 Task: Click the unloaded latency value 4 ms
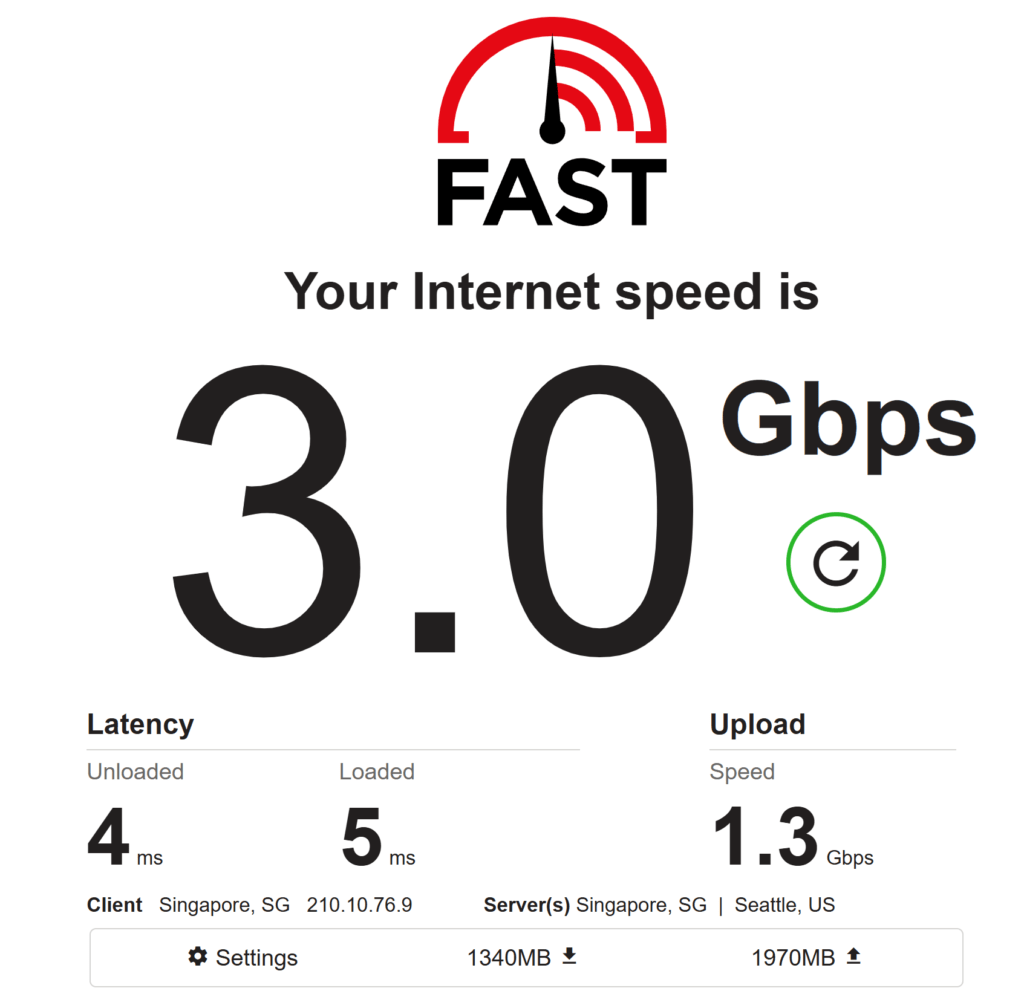pos(125,836)
